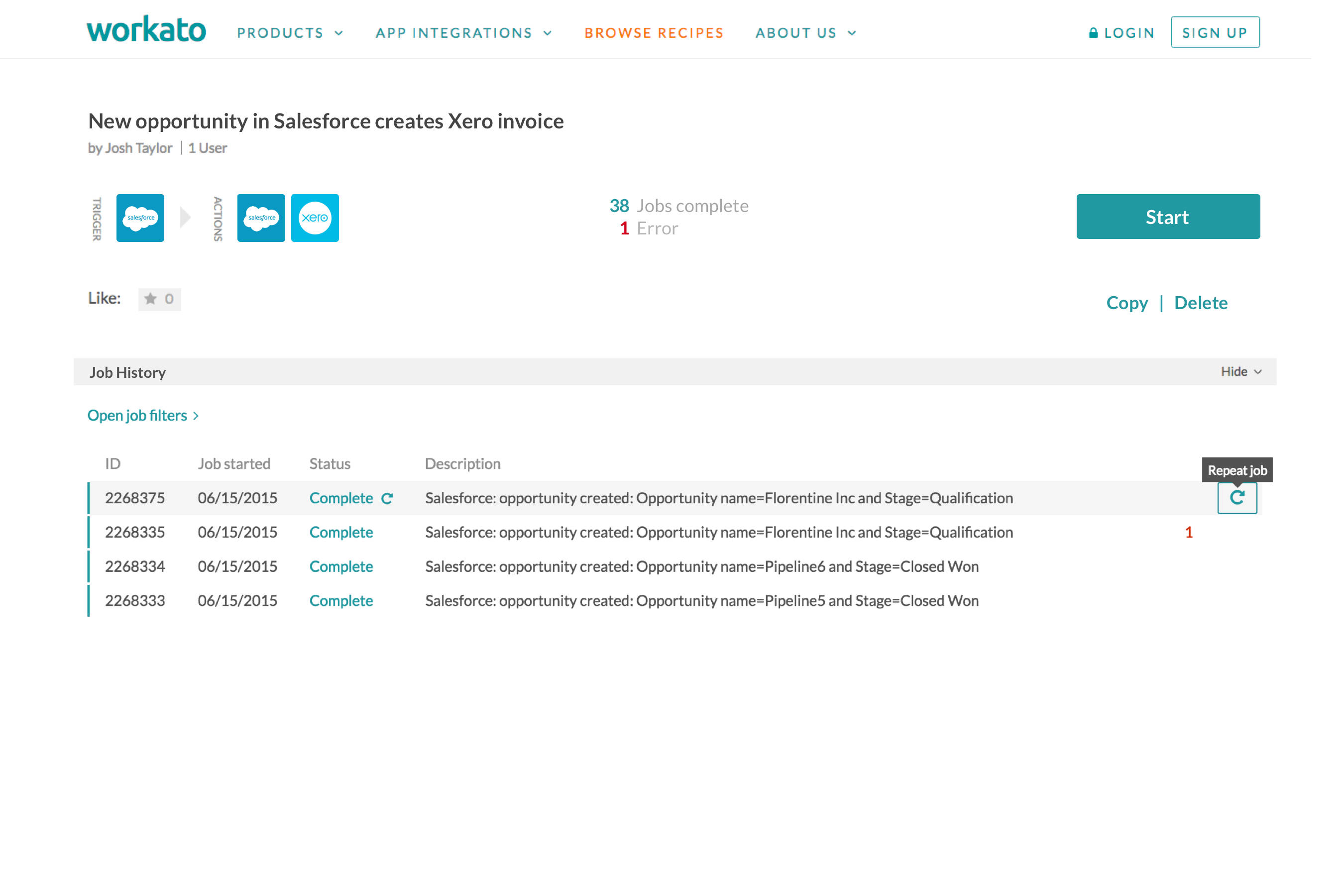Image resolution: width=1344 pixels, height=896 pixels.
Task: Click refresh icon beside first Complete status
Action: click(x=387, y=498)
